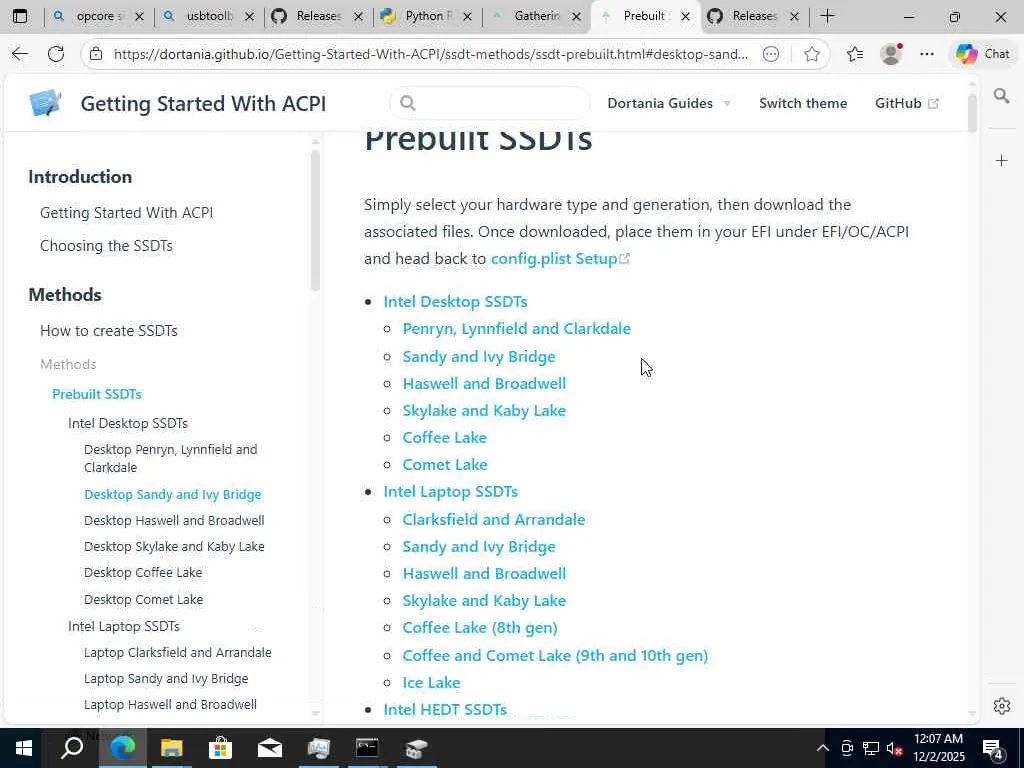
Task: Open the Favorites list icon
Action: (854, 54)
